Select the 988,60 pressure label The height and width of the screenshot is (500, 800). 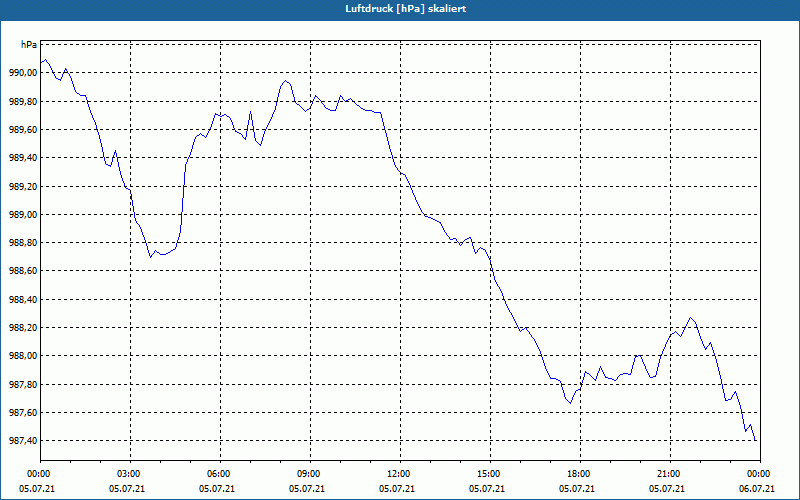[23, 271]
